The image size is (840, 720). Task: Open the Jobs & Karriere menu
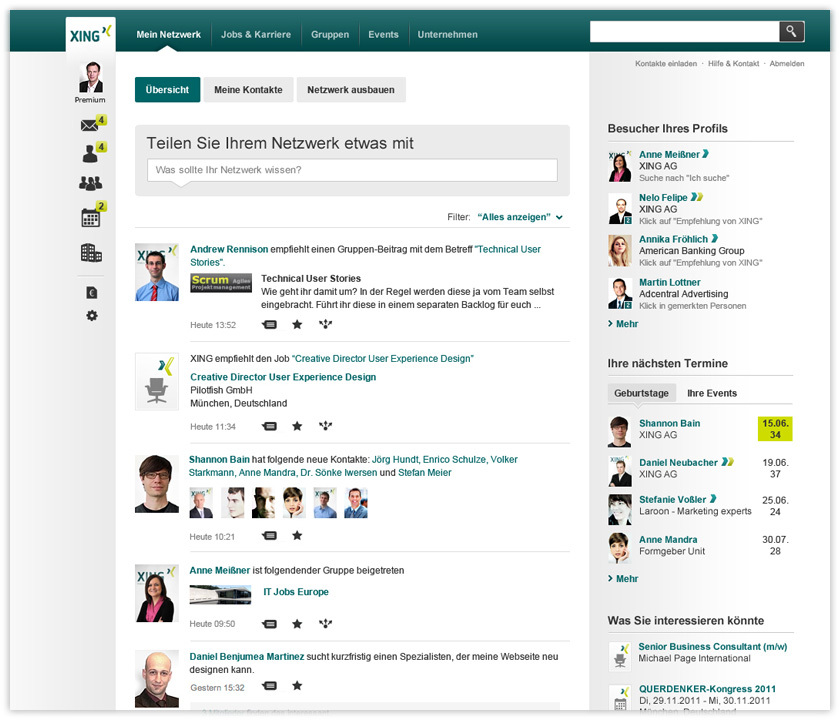(256, 34)
